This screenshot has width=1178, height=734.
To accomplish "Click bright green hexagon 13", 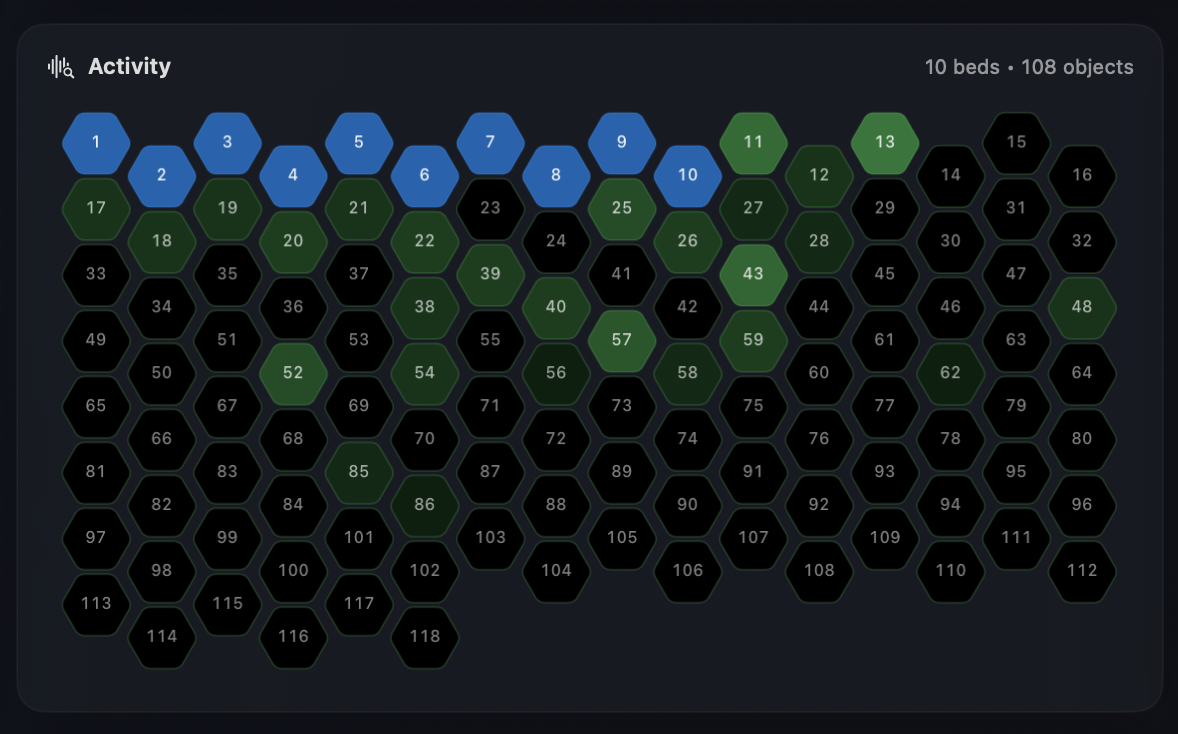I will tap(885, 142).
